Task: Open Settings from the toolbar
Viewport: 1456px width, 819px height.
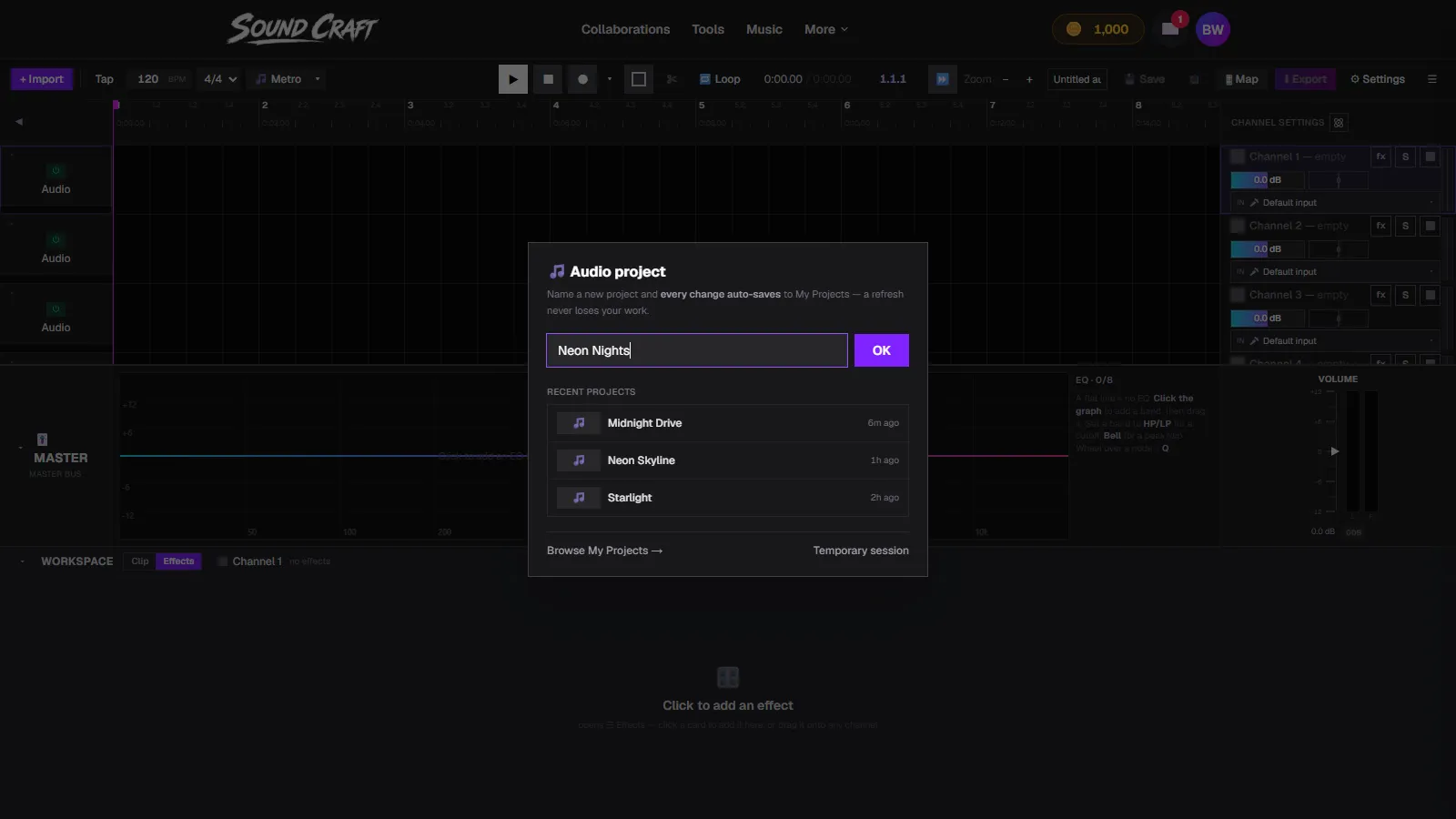Action: coord(1378,79)
